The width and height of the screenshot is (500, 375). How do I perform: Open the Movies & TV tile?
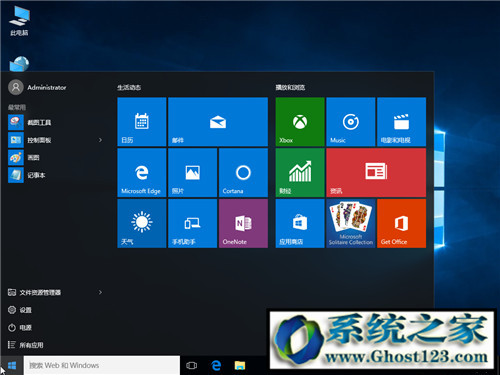tap(401, 122)
